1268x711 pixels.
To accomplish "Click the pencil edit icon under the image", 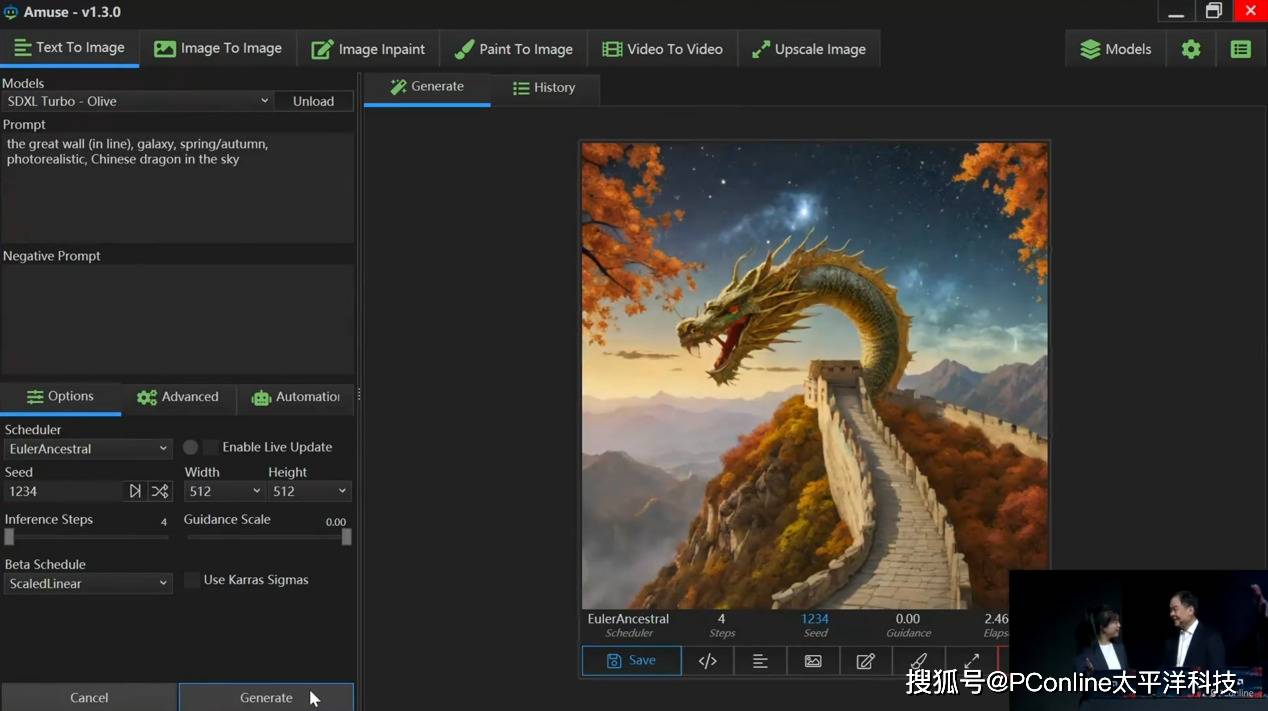I will pyautogui.click(x=866, y=661).
